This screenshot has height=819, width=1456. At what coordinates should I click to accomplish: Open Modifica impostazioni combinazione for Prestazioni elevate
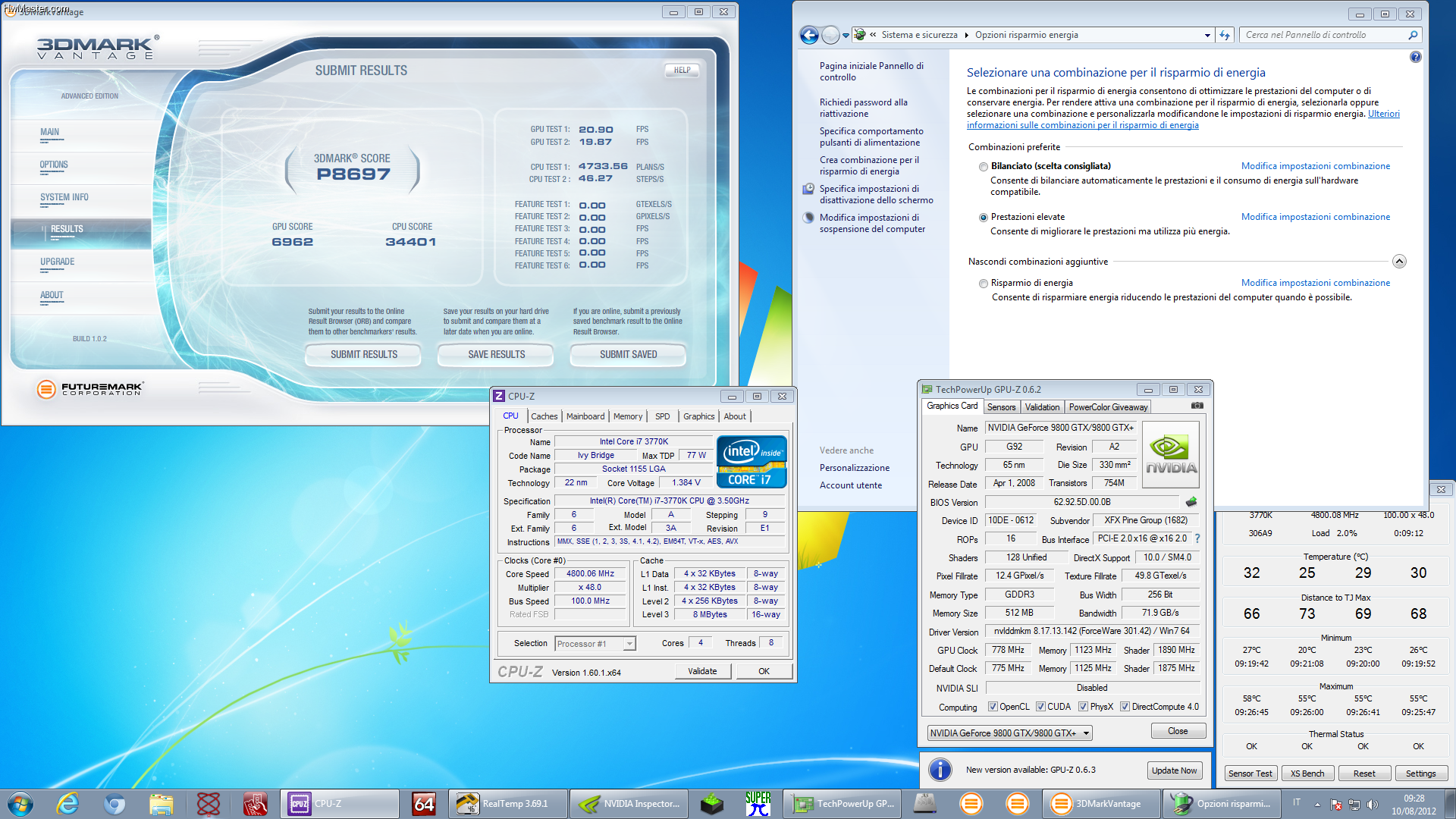coord(1315,217)
